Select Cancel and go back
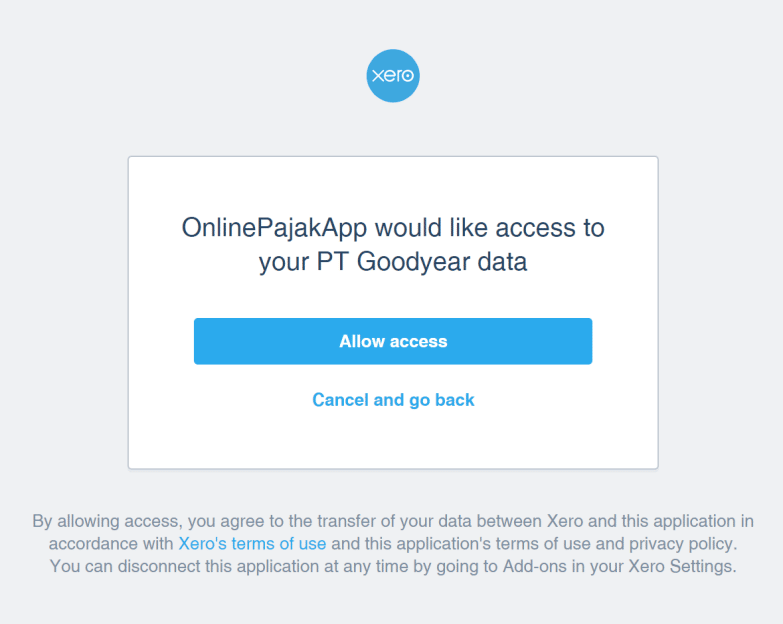Viewport: 783px width, 624px height. pyautogui.click(x=393, y=400)
